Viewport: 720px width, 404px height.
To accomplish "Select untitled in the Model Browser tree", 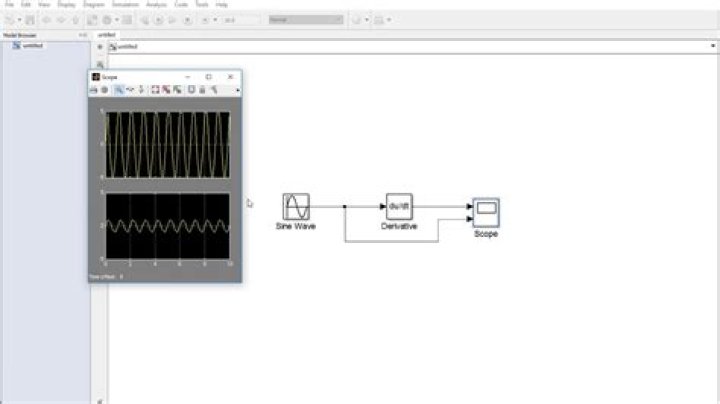I will 34,46.
